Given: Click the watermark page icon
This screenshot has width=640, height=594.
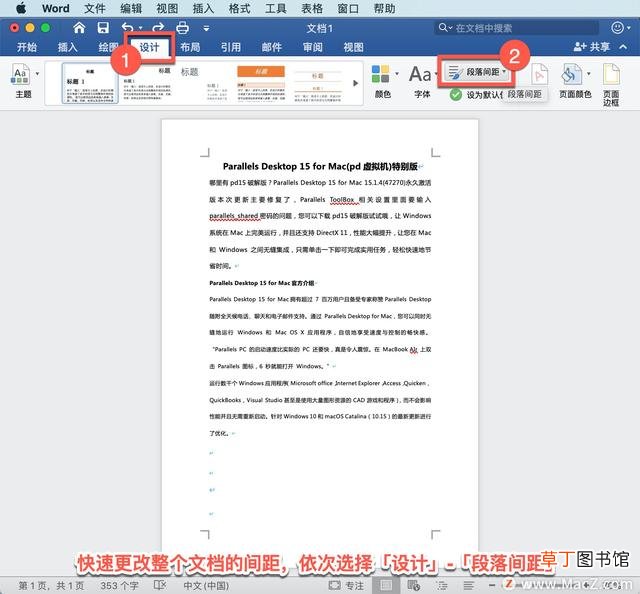Looking at the screenshot, I should pyautogui.click(x=539, y=74).
